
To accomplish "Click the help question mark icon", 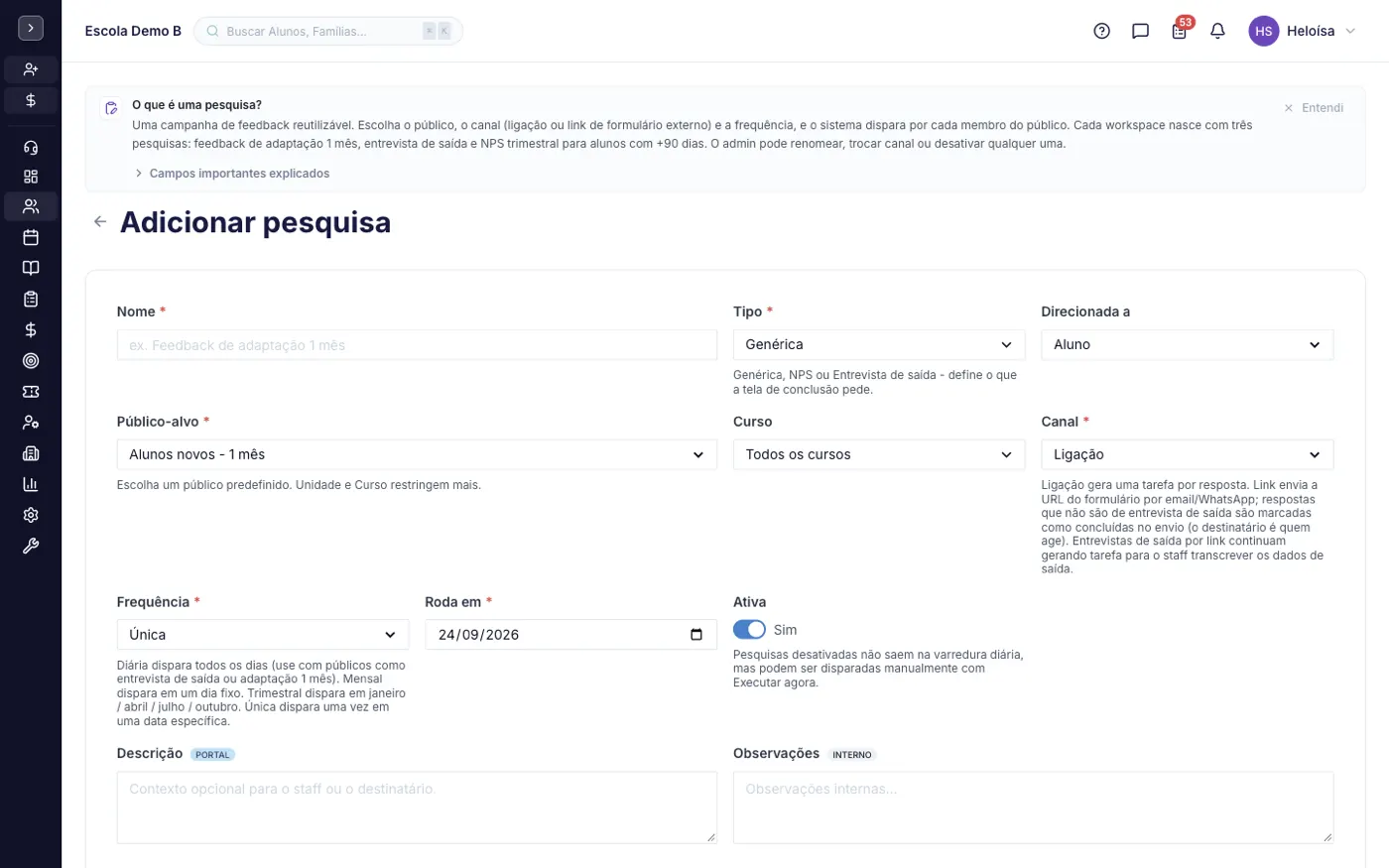I will pyautogui.click(x=1101, y=31).
